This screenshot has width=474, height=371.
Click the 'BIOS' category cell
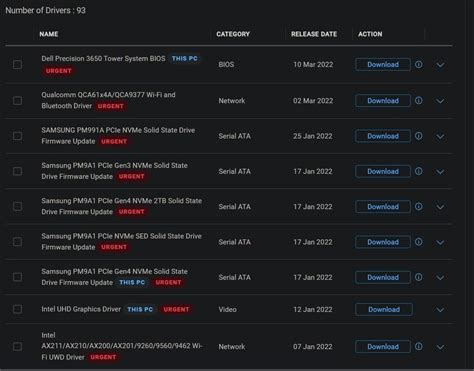(226, 64)
